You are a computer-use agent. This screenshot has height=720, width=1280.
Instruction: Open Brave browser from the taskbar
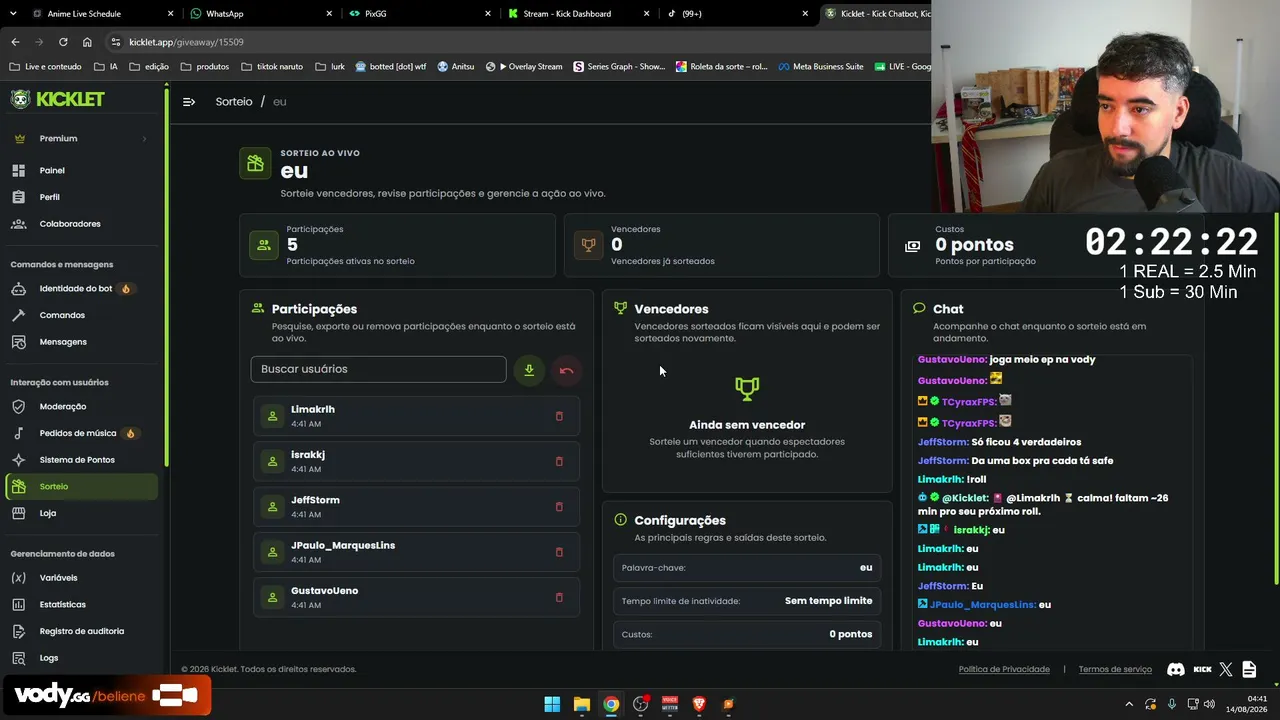(699, 704)
